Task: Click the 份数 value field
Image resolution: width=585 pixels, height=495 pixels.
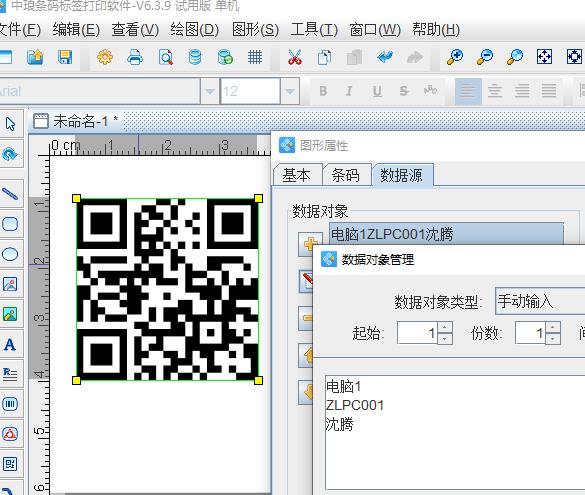Action: (530, 333)
